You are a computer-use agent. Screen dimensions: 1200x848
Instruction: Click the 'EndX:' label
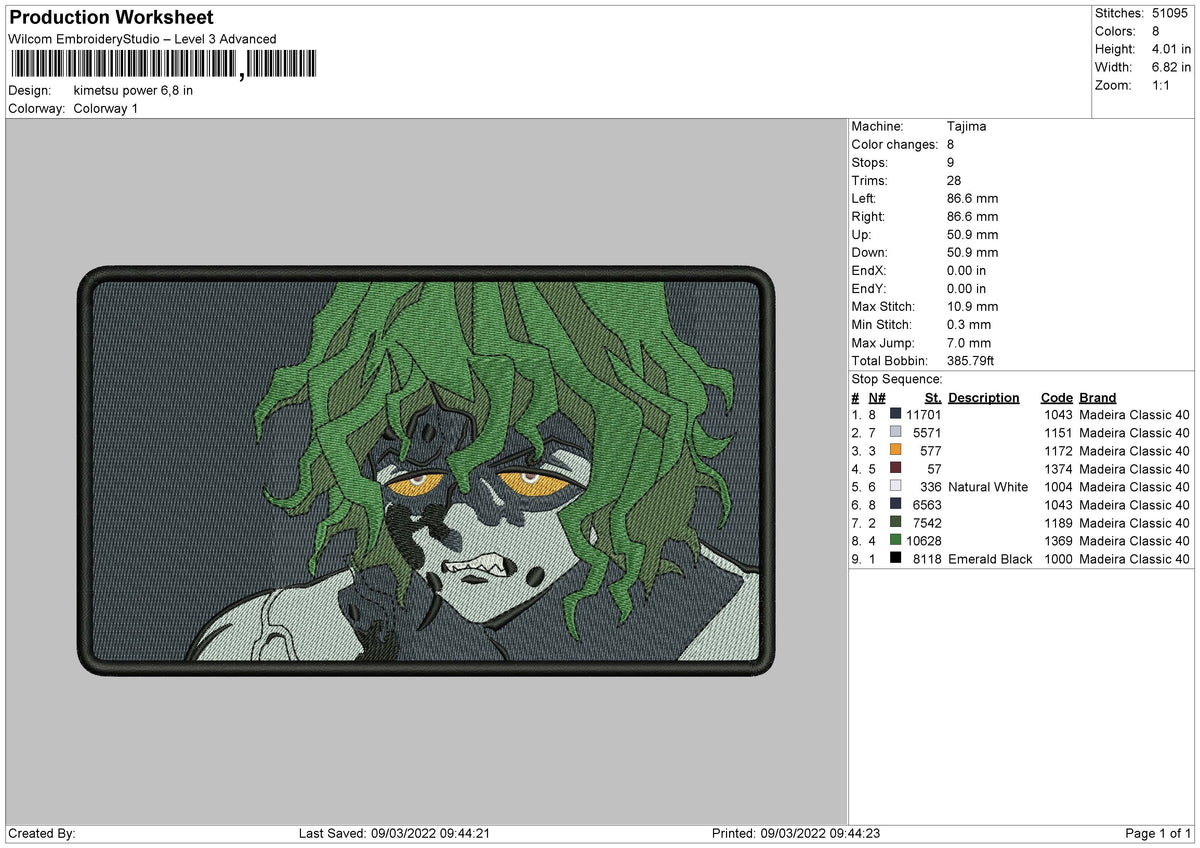pyautogui.click(x=869, y=270)
